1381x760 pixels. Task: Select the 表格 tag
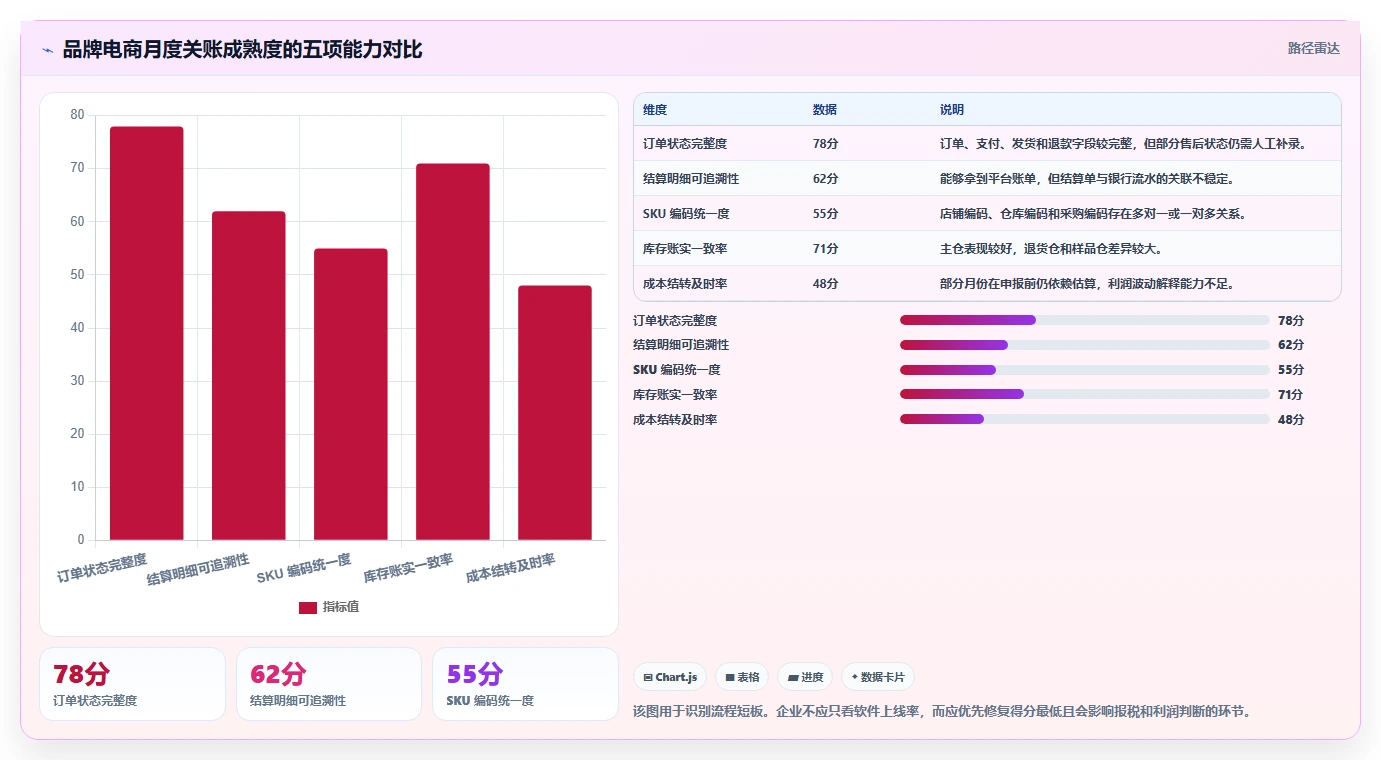tap(742, 677)
